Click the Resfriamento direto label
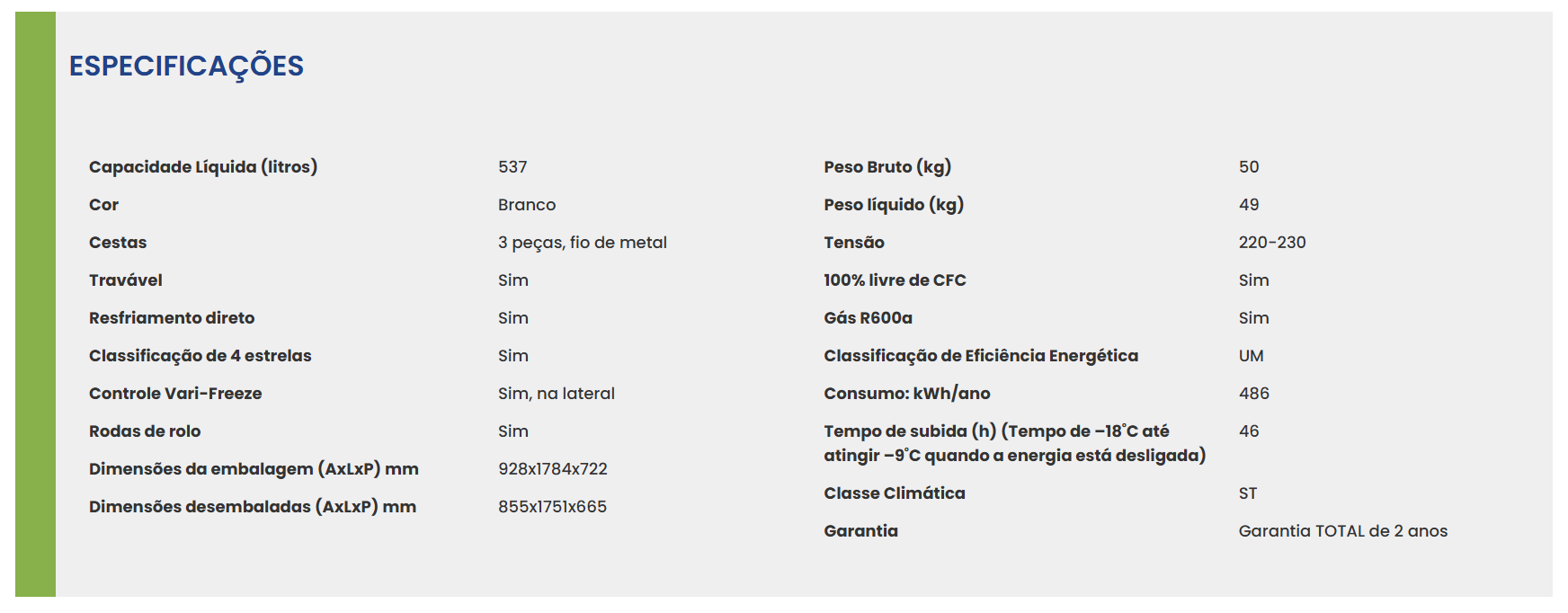1568x613 pixels. 172,318
